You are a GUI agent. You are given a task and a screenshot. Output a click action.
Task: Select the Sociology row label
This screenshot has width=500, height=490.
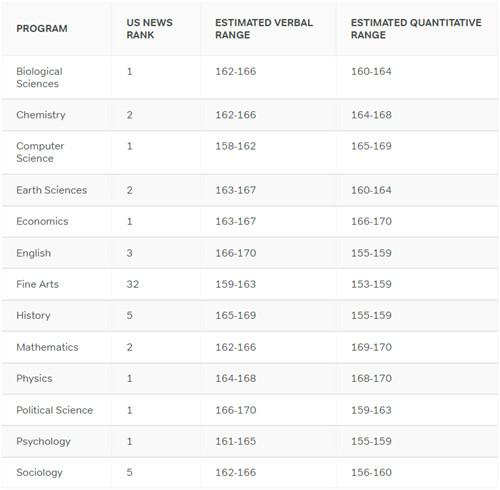click(39, 472)
